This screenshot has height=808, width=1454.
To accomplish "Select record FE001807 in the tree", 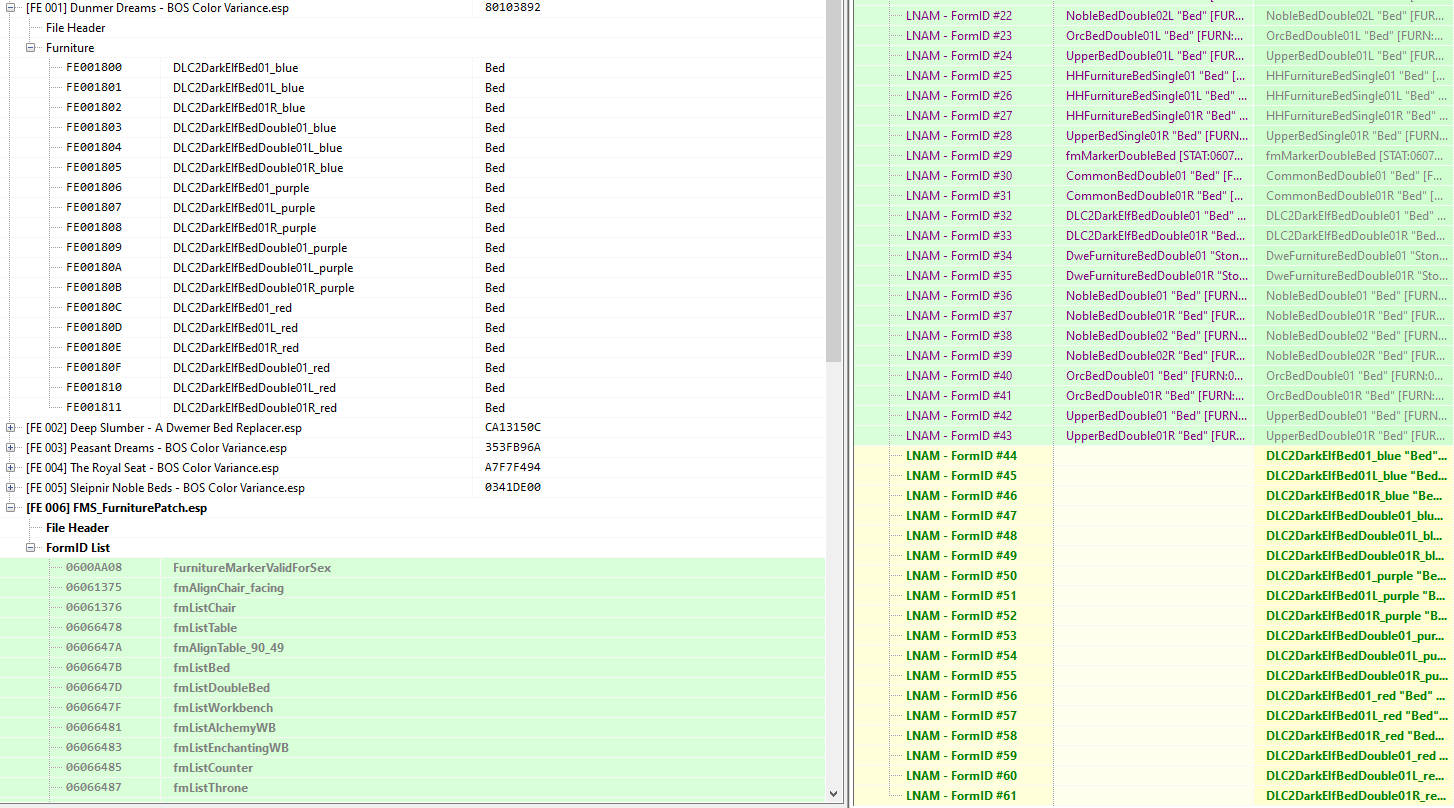I will (x=413, y=208).
